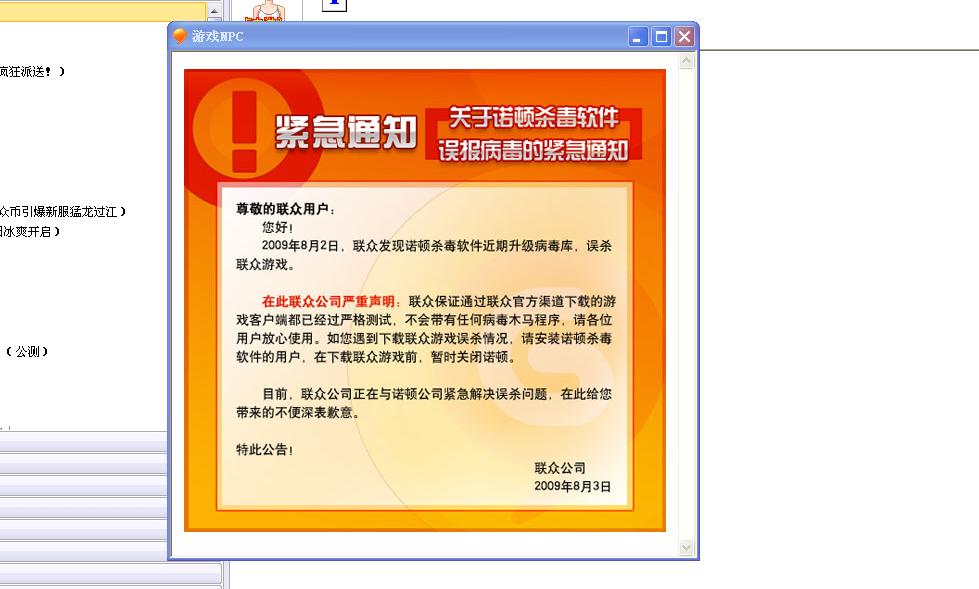
Task: Click the 特此公告 line in the notice
Action: coord(265,449)
